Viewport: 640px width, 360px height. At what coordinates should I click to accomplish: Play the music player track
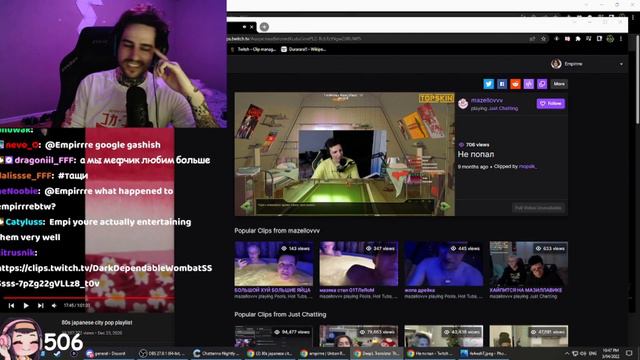coord(26,305)
